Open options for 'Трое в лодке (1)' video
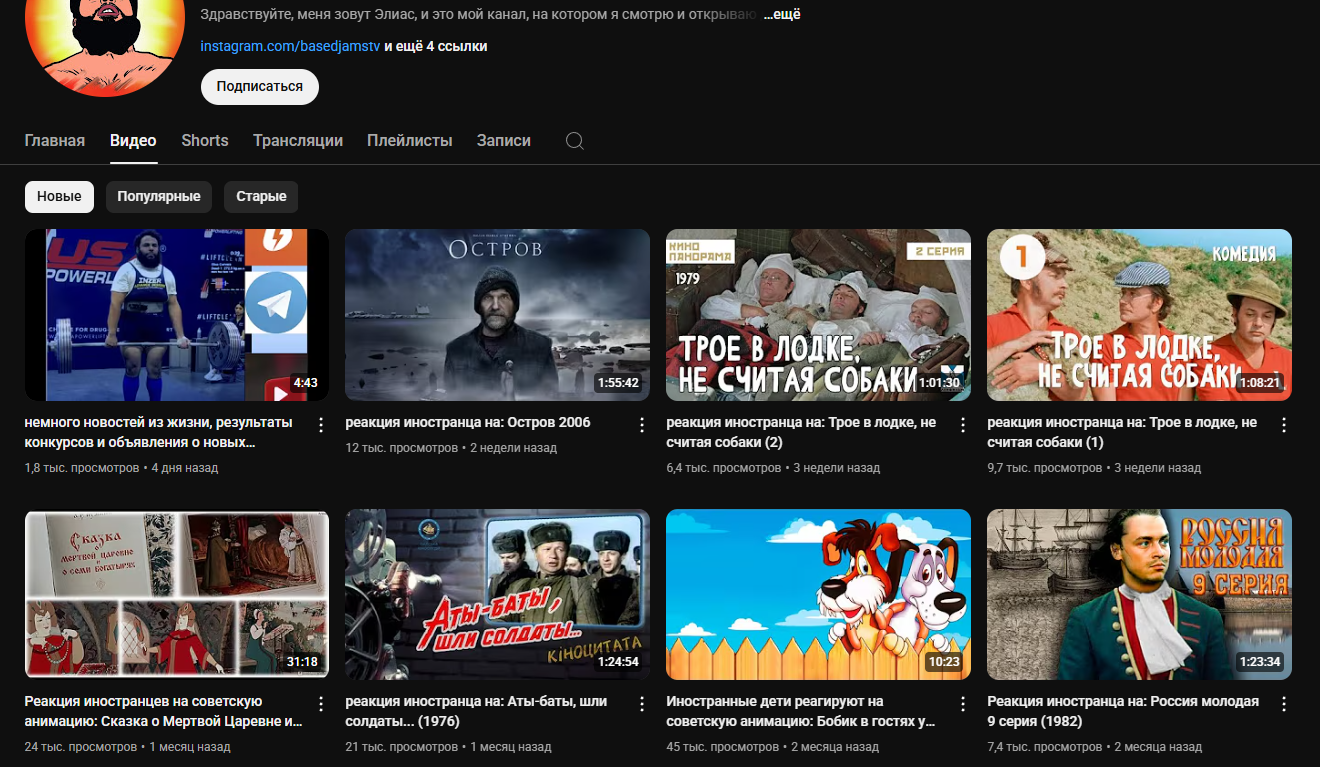The width and height of the screenshot is (1320, 767). coord(1284,425)
